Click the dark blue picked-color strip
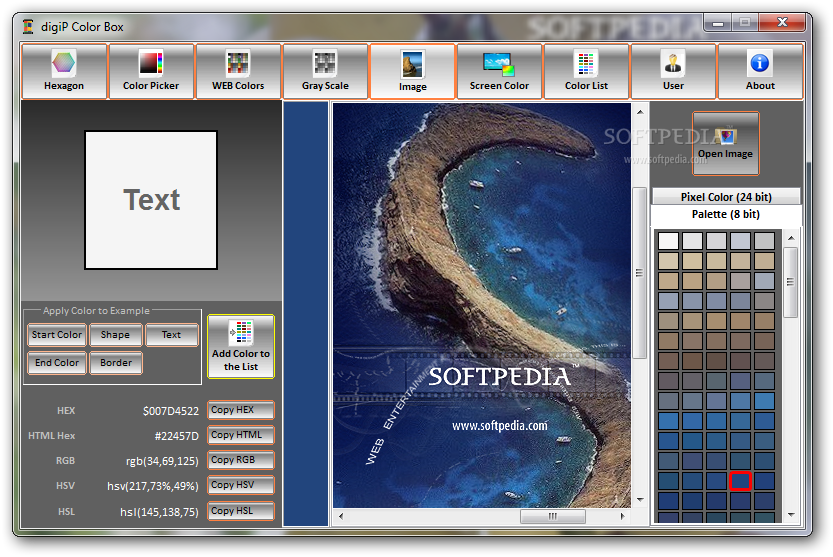833x557 pixels. [x=305, y=314]
